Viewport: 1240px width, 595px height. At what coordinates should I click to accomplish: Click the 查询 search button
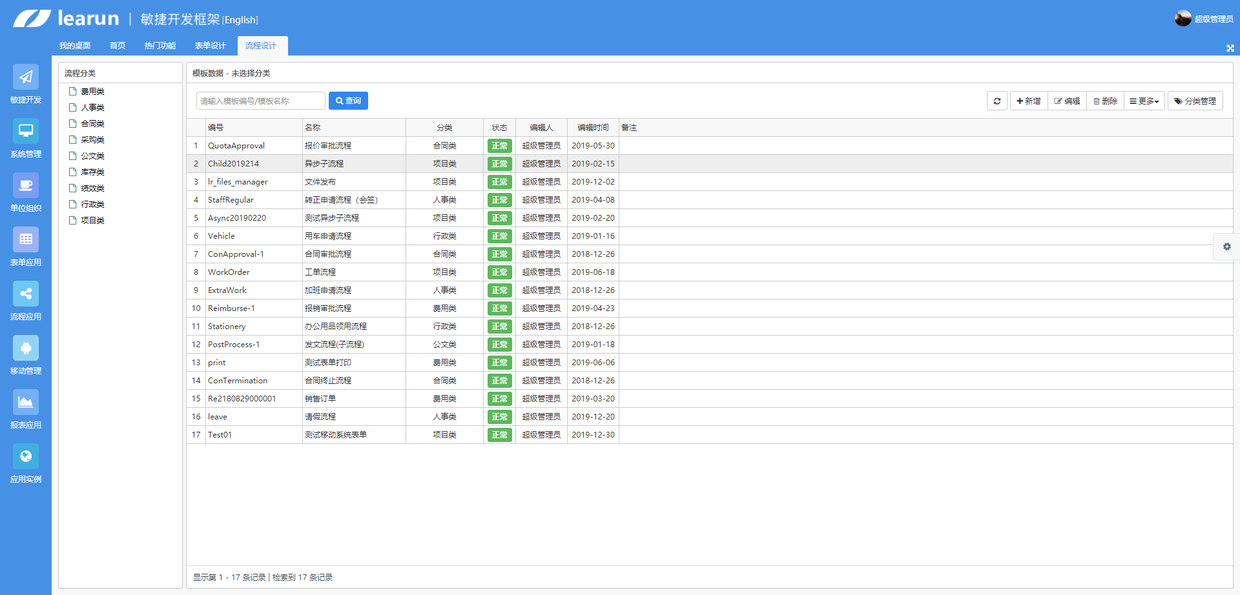pos(348,101)
